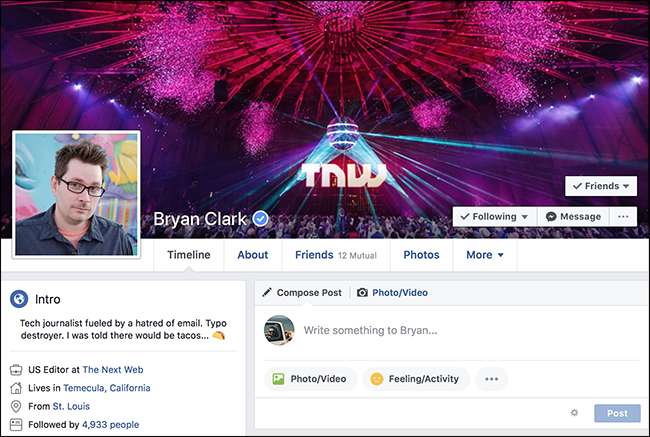Open the three-dot menu beside Message
Screen dimensions: 650x437
tap(623, 216)
